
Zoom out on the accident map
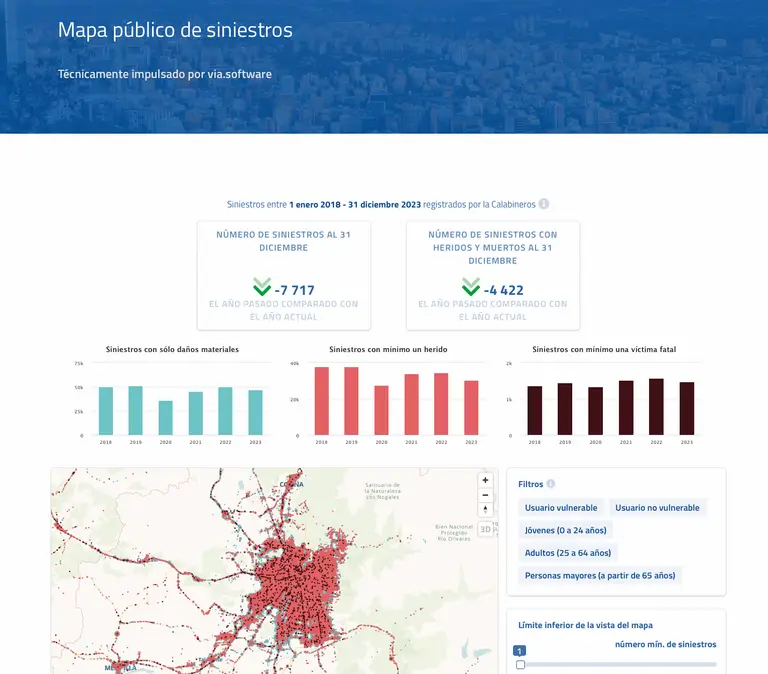click(485, 495)
